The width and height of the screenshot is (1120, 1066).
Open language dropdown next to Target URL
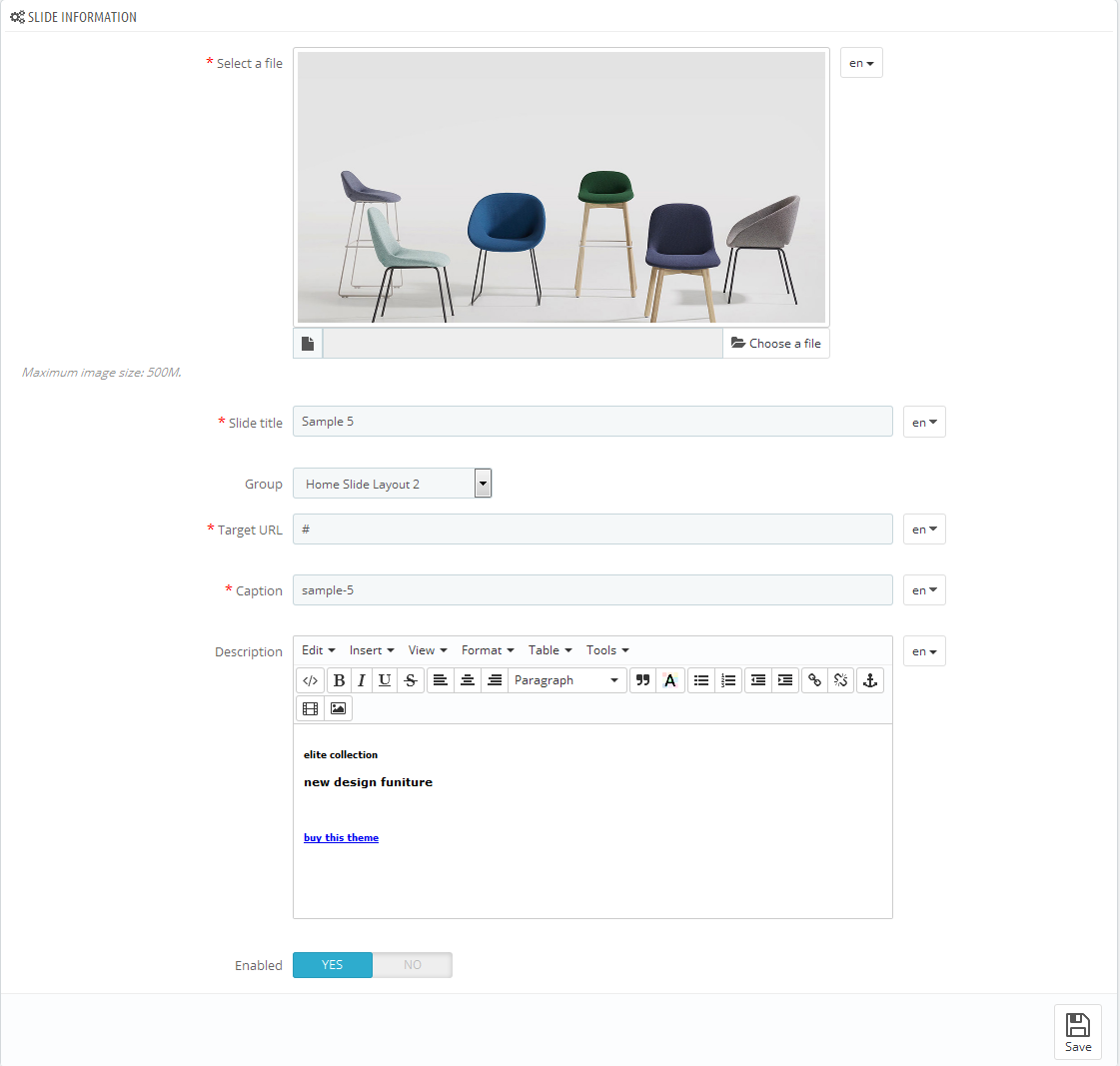click(x=924, y=530)
